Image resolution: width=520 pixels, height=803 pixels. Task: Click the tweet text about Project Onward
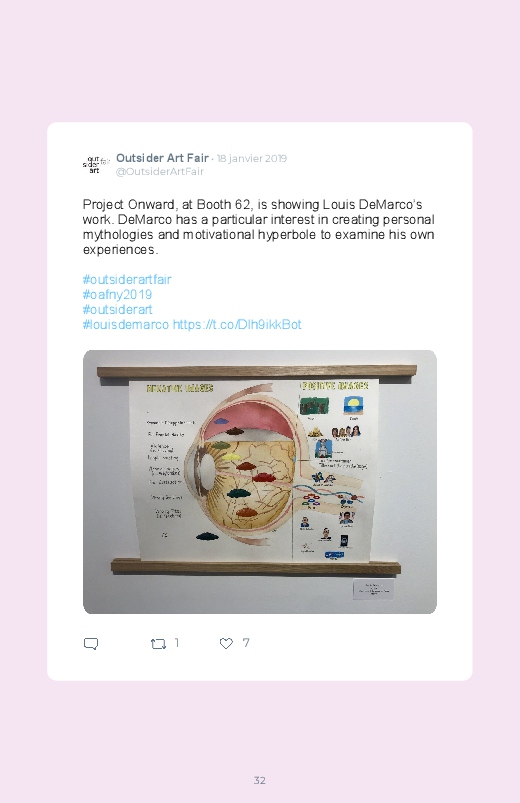(x=259, y=227)
